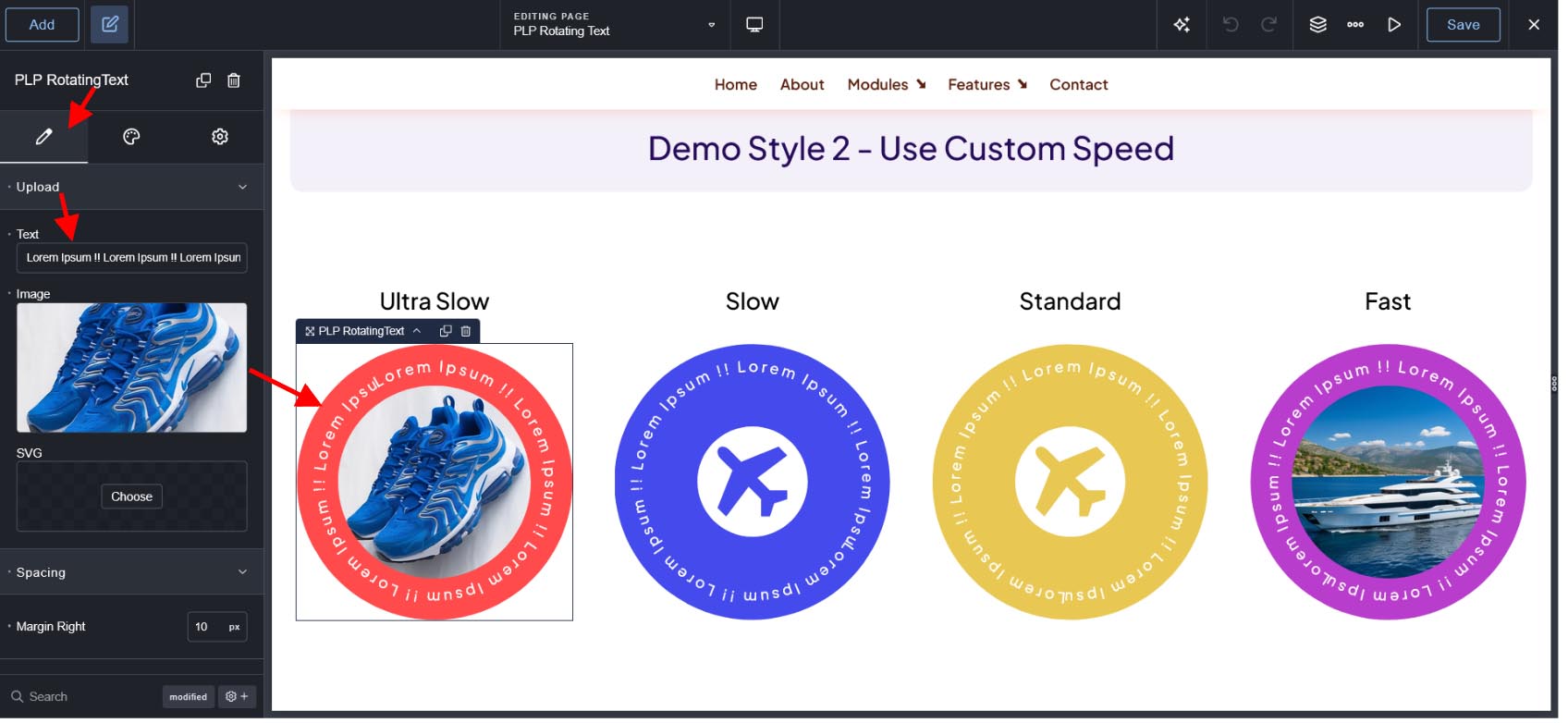The image size is (1568, 723).
Task: Duplicate the element from the canvas toolbar
Action: (446, 331)
